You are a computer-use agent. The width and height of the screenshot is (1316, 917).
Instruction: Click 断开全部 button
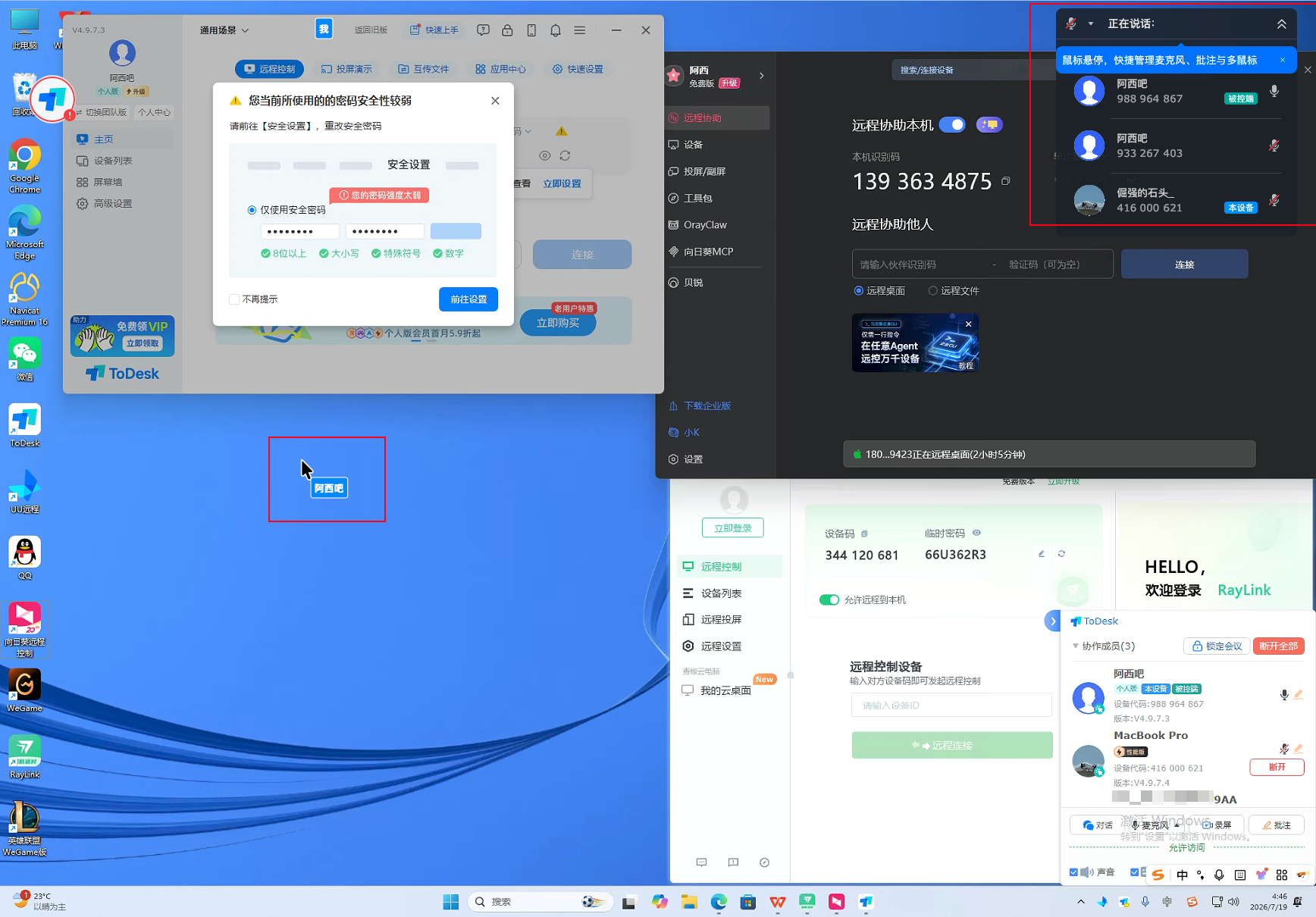click(x=1278, y=646)
